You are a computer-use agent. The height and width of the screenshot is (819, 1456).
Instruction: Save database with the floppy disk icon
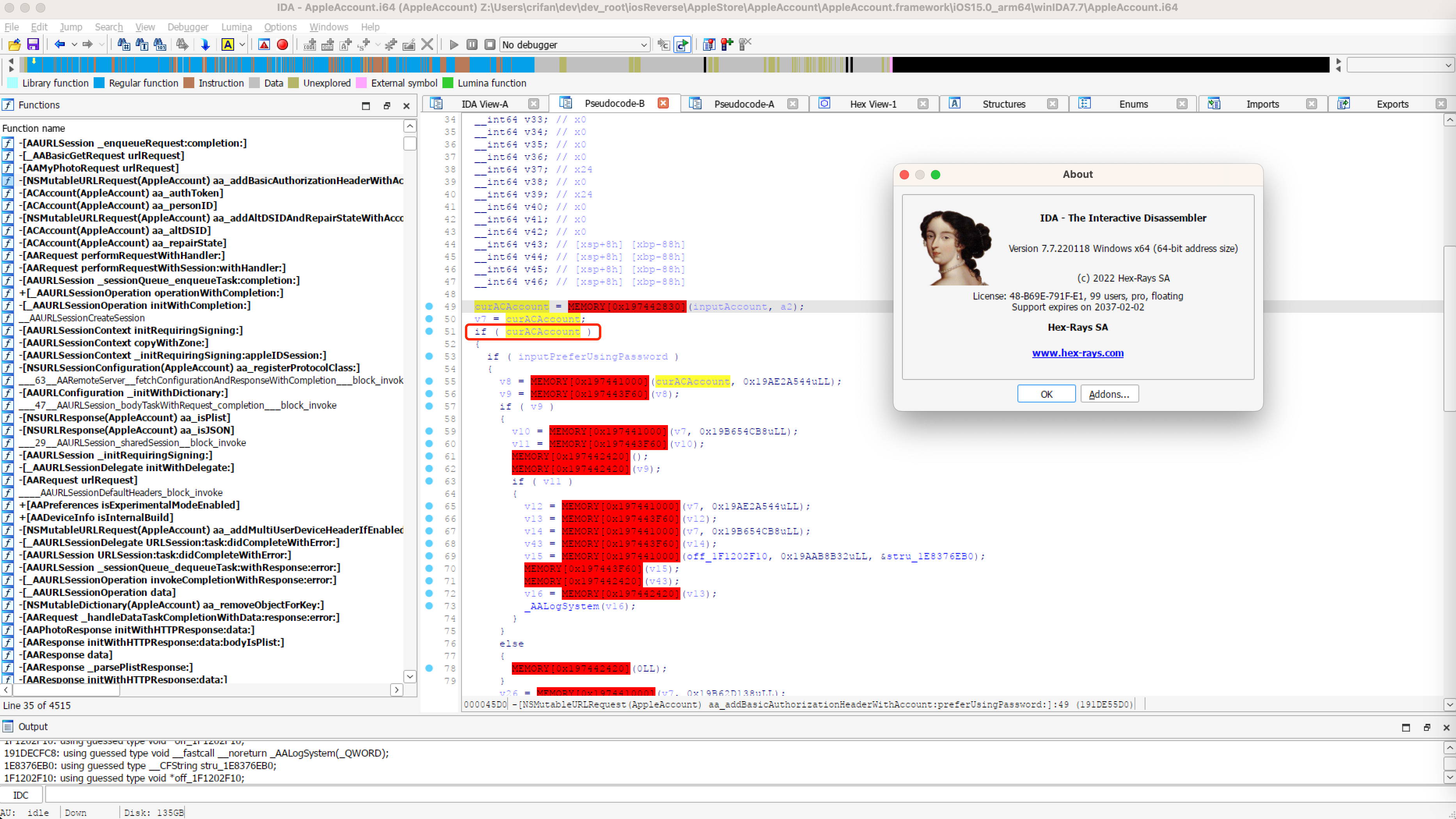click(33, 44)
